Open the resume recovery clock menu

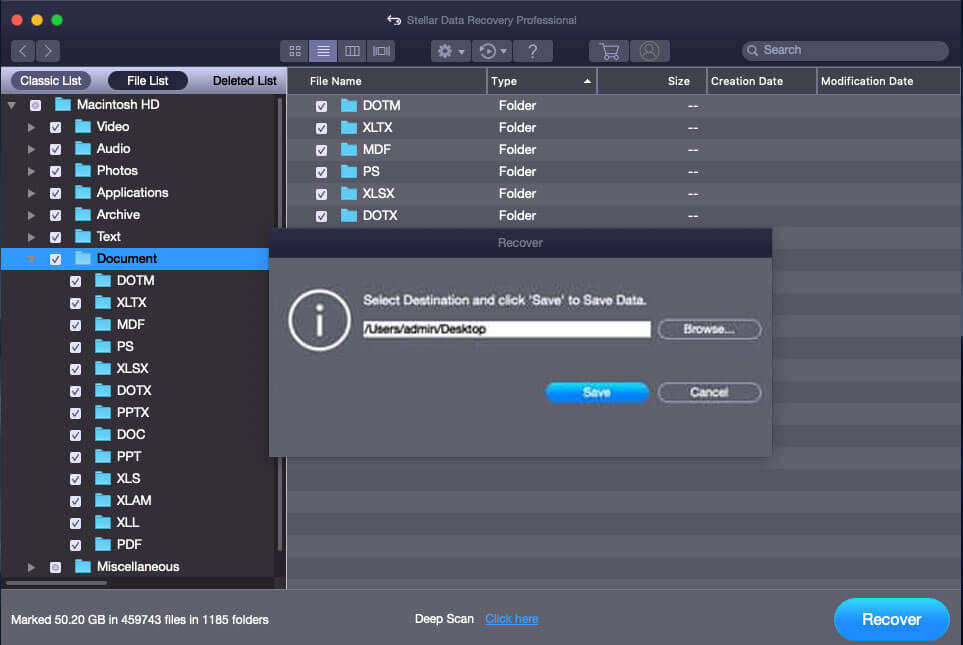click(492, 51)
